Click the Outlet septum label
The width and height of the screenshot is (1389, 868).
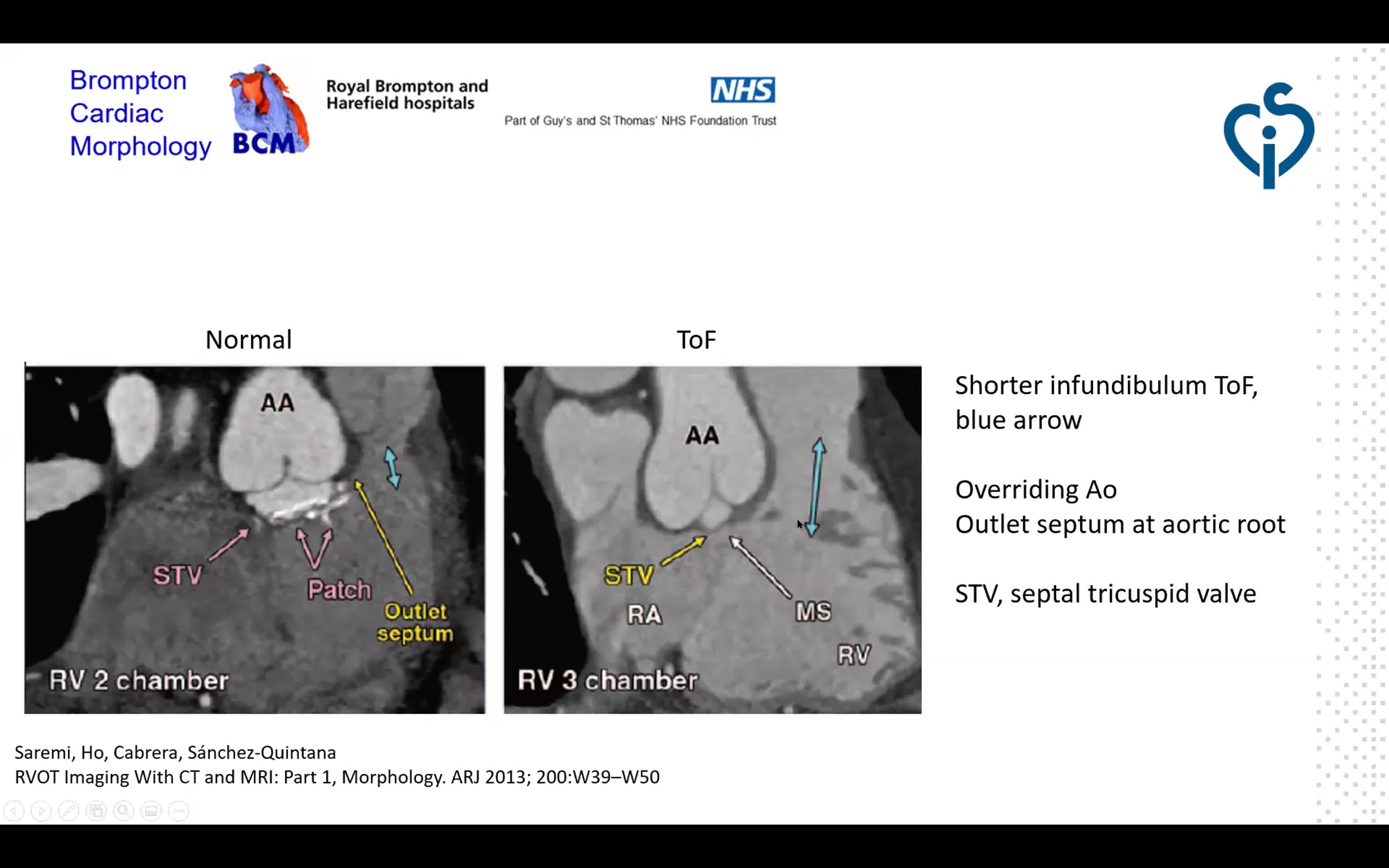415,623
